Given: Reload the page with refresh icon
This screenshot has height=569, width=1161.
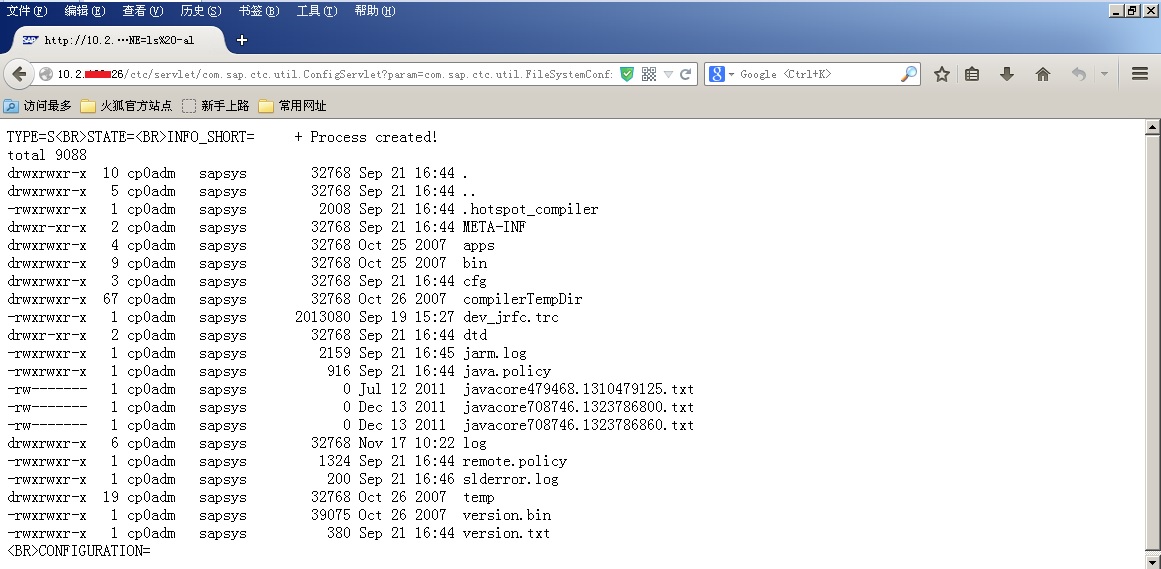Looking at the screenshot, I should click(x=685, y=74).
